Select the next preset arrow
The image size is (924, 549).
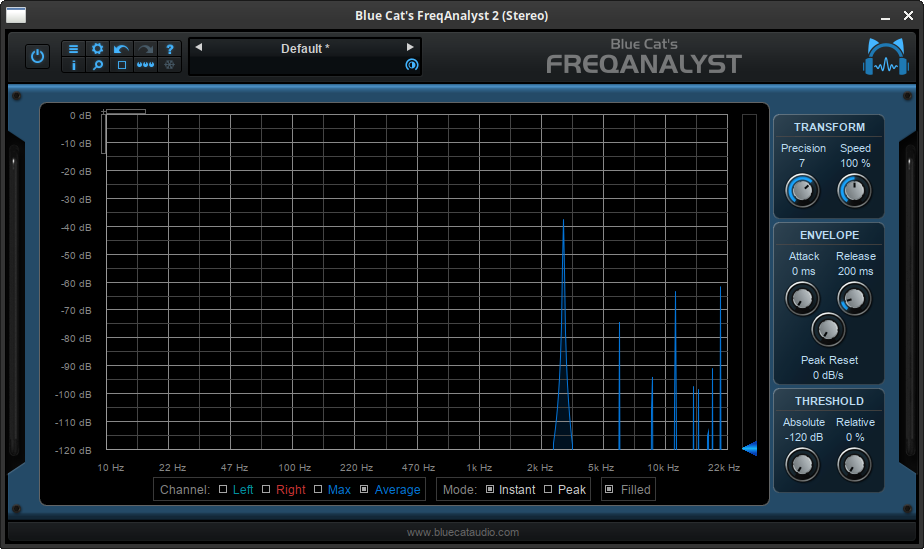click(x=410, y=47)
